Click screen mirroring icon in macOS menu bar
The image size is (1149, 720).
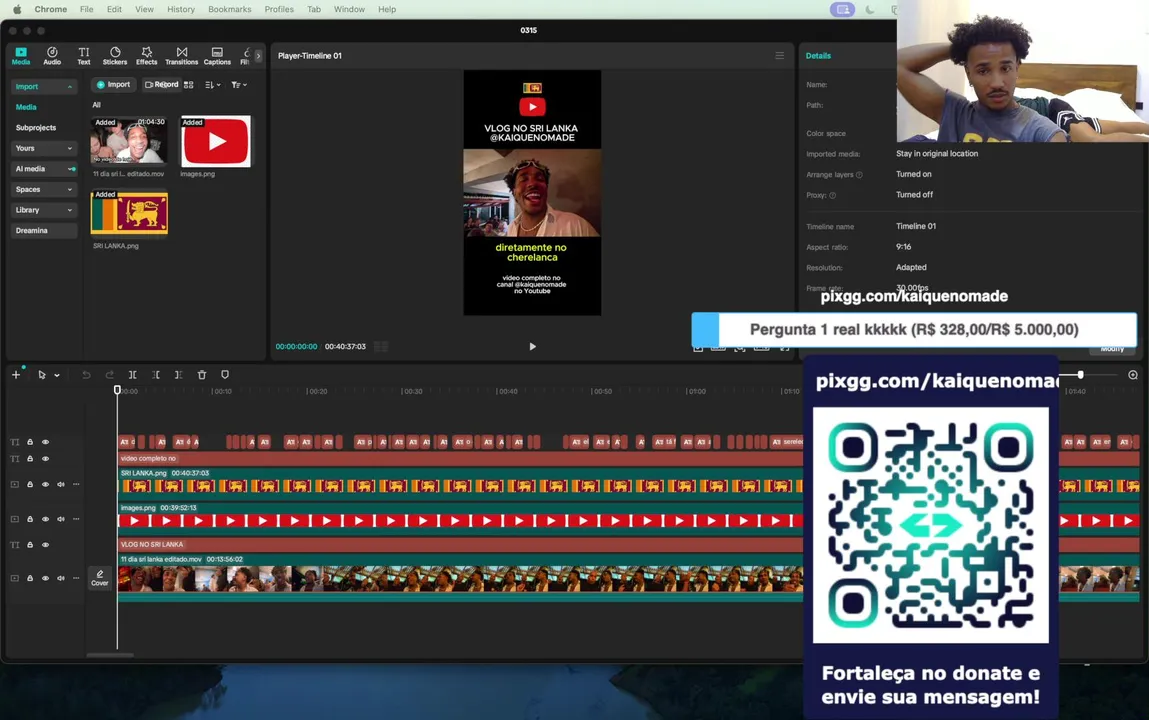(842, 10)
